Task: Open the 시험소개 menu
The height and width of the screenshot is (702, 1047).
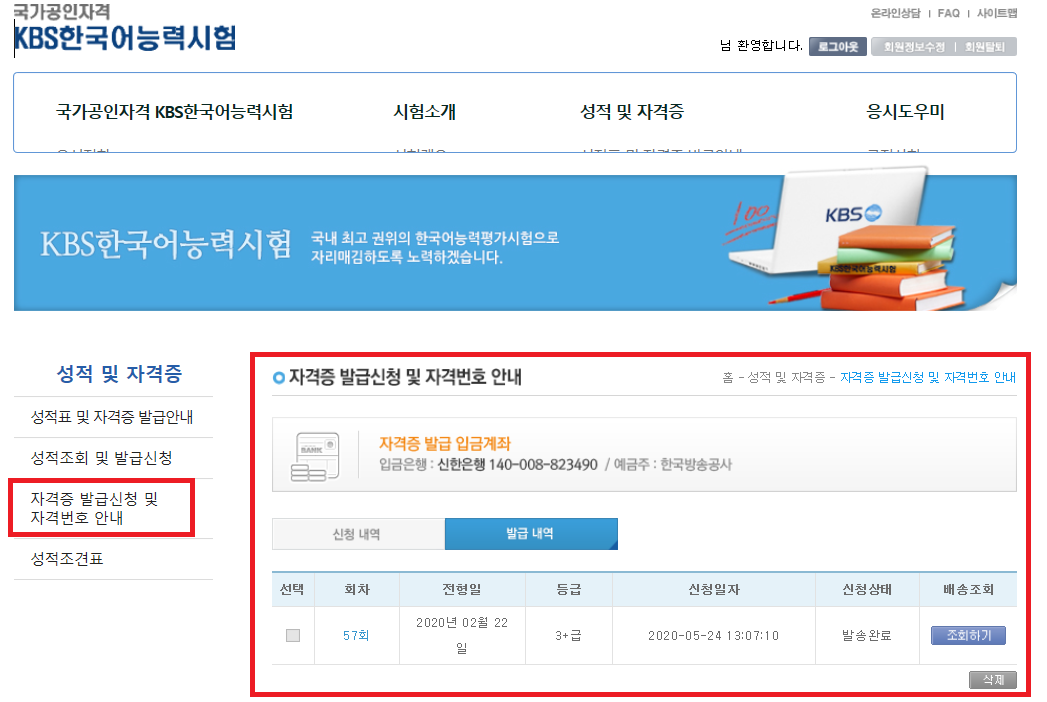Action: click(425, 112)
